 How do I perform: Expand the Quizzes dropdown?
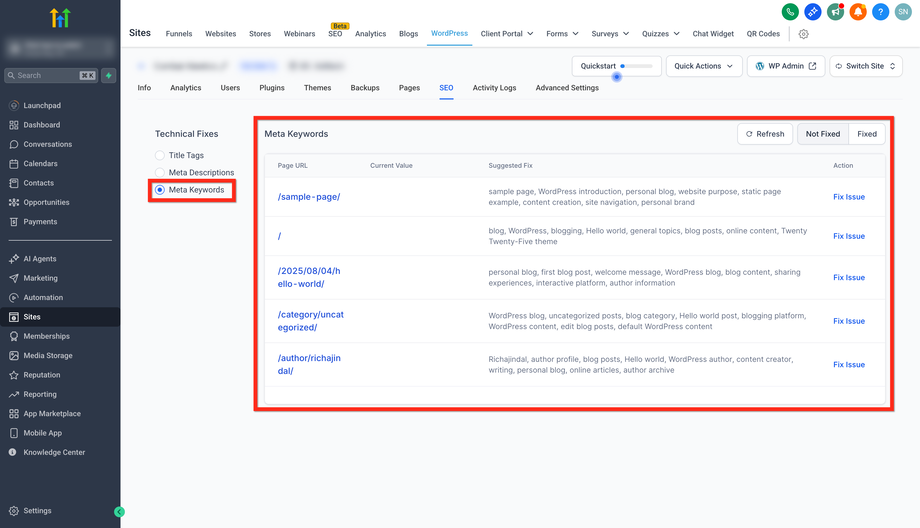tap(661, 34)
